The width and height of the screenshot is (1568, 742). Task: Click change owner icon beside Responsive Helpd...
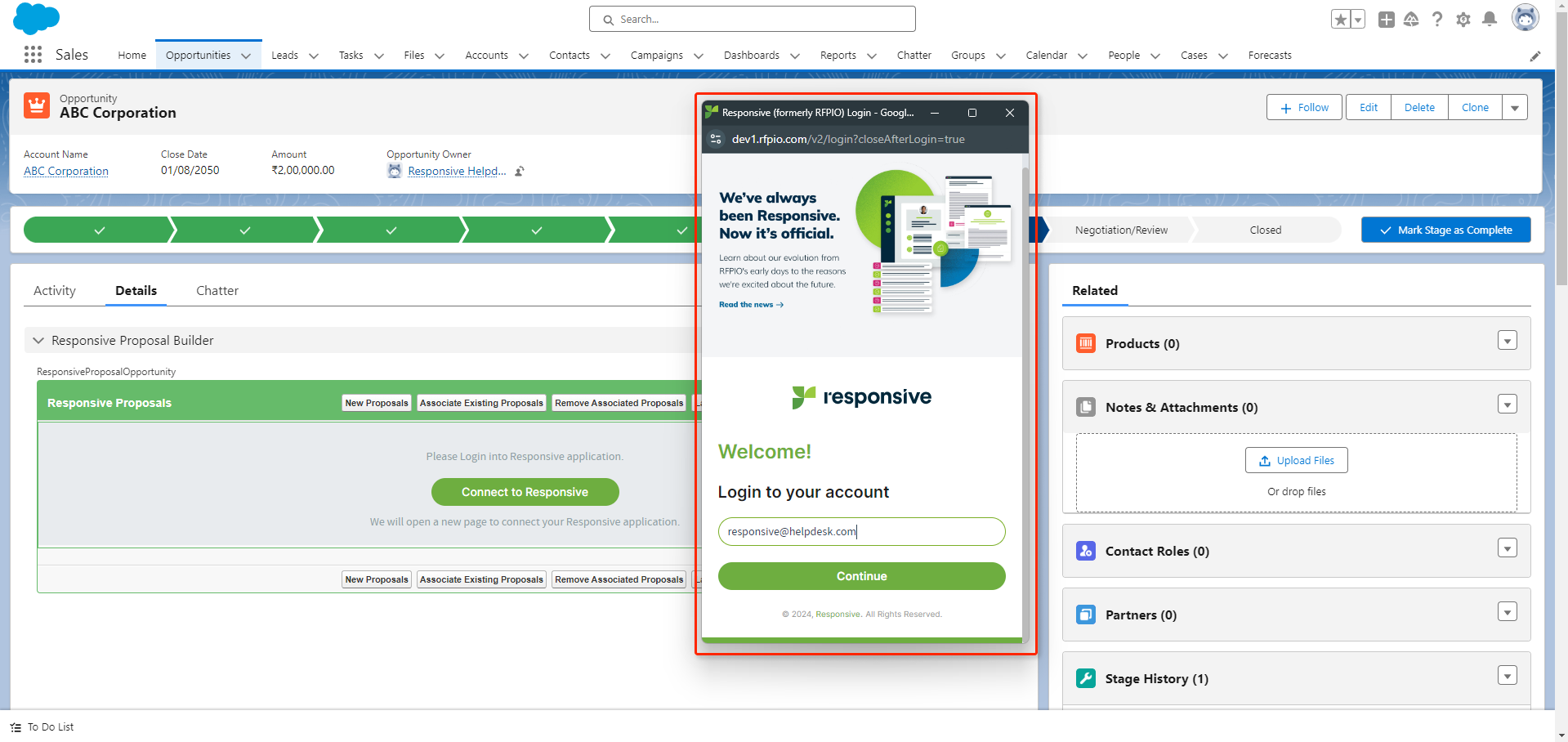click(520, 172)
